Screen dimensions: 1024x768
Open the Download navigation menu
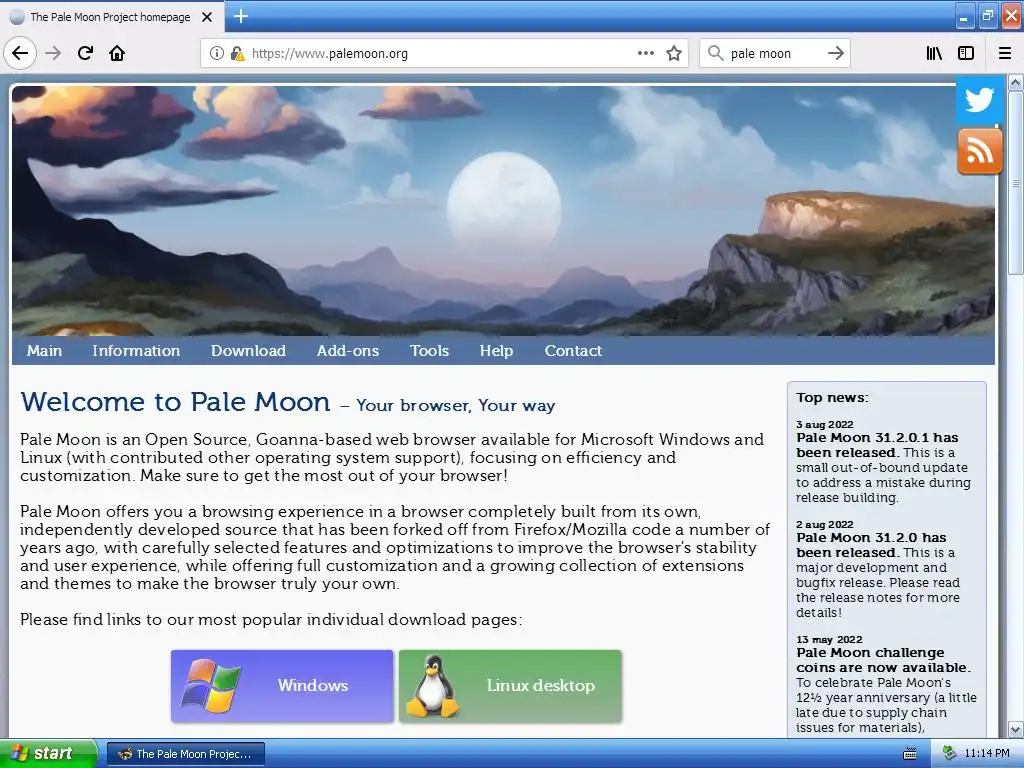point(248,351)
